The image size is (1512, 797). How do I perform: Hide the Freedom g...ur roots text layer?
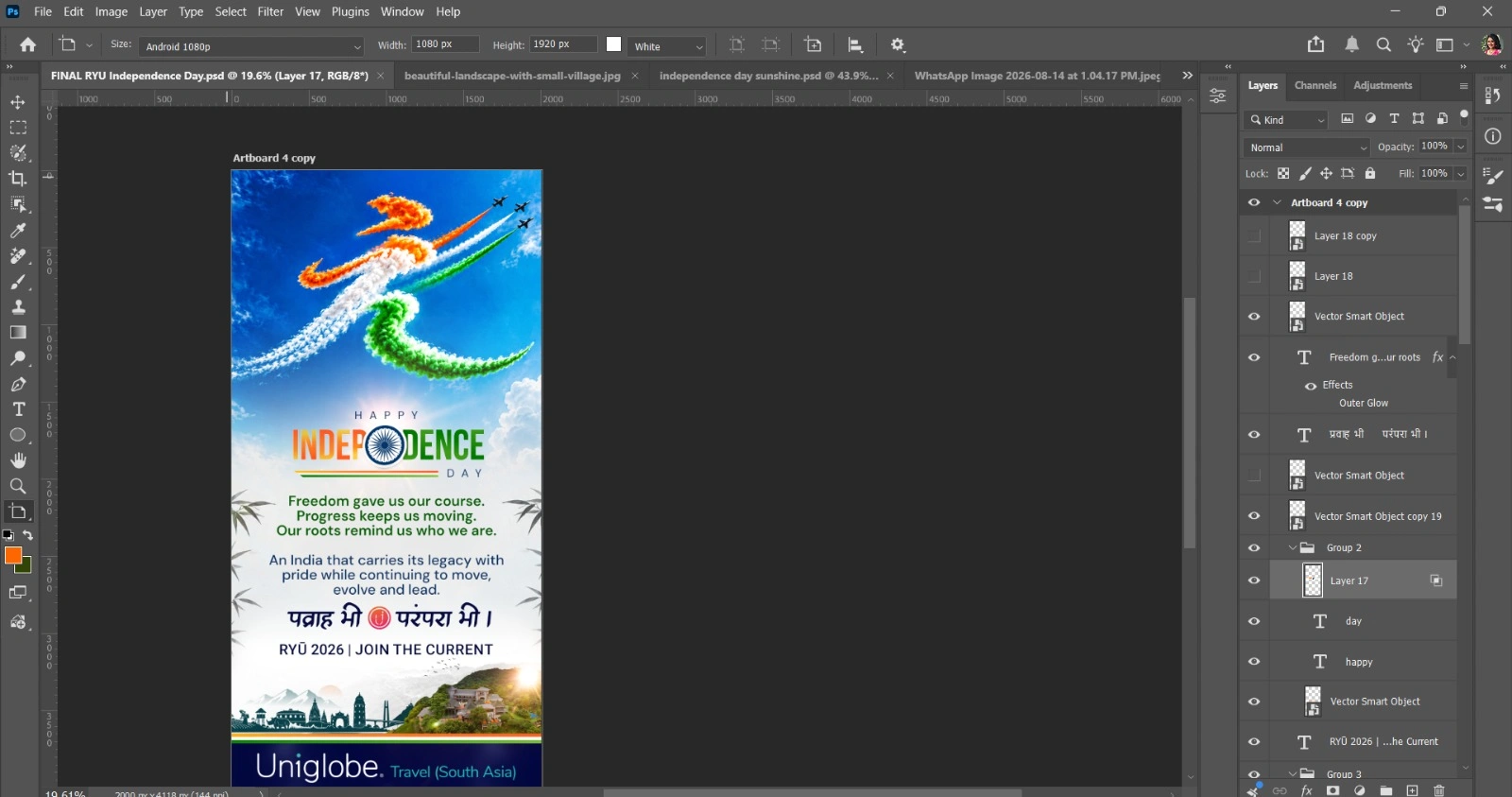pos(1254,357)
